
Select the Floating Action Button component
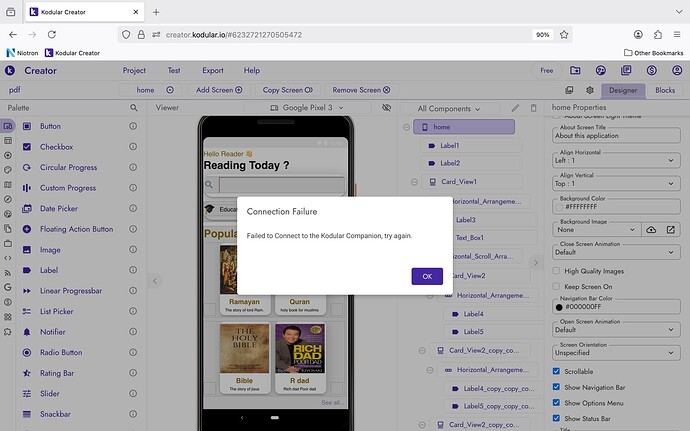(79, 229)
